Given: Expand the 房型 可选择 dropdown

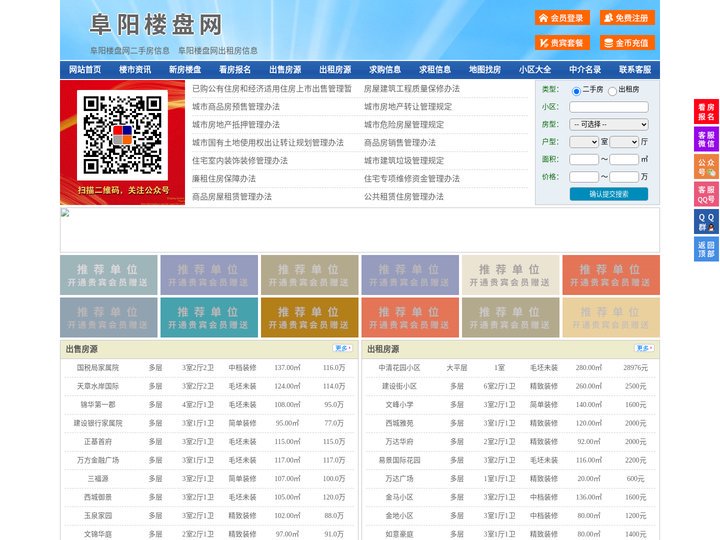Looking at the screenshot, I should click(x=609, y=124).
